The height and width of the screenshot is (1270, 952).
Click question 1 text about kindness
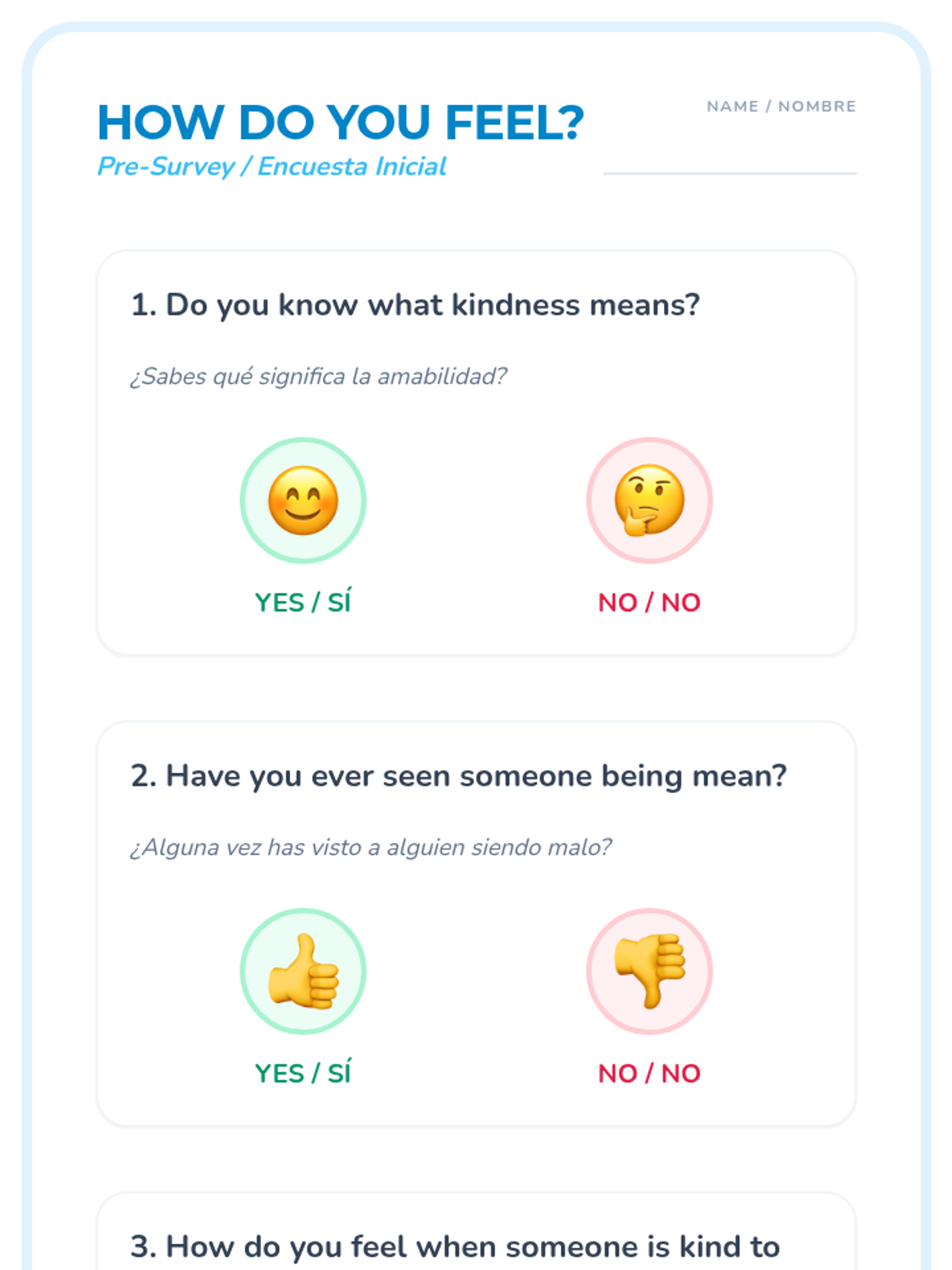pos(416,305)
